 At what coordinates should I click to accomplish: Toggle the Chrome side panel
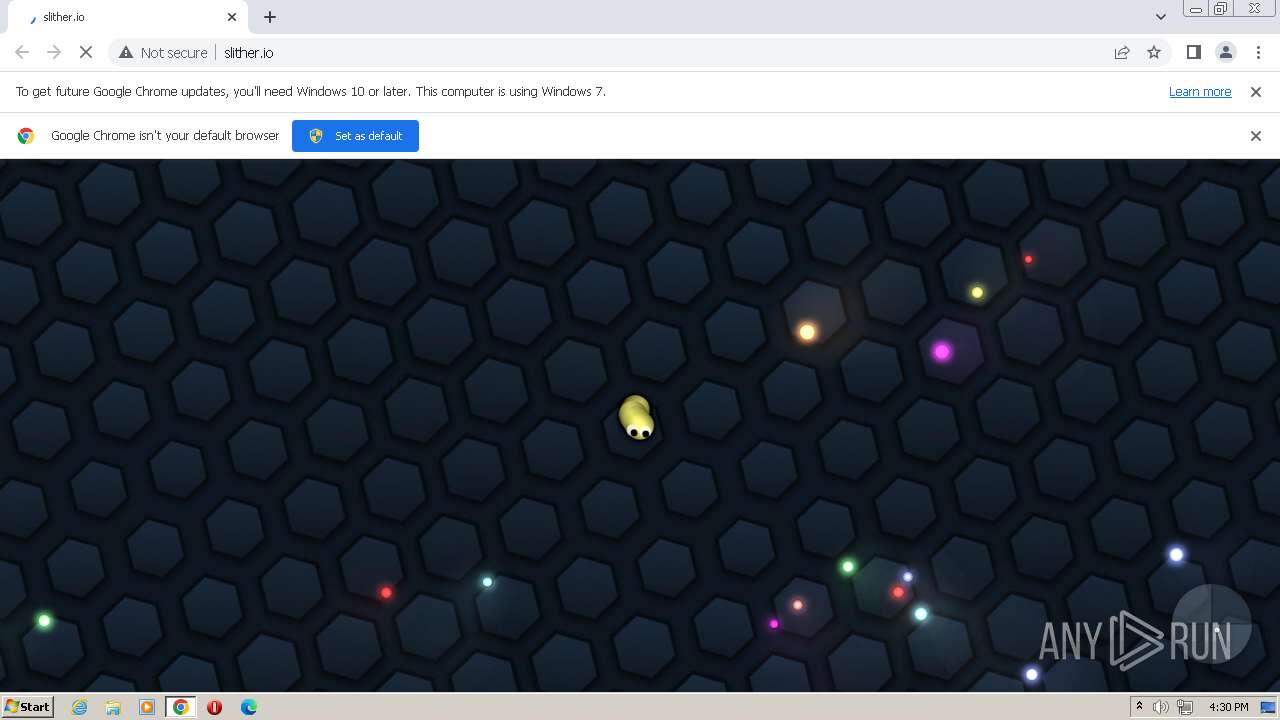(x=1193, y=52)
